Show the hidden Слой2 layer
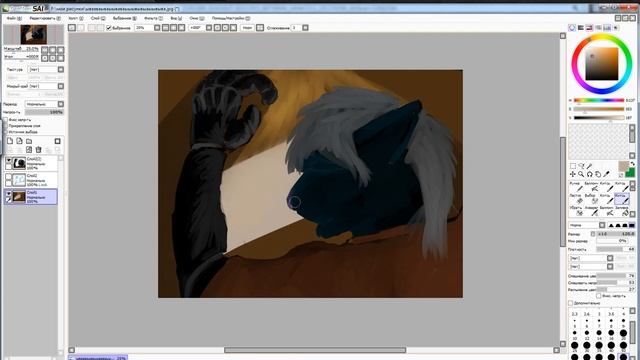This screenshot has width=640, height=360. [8, 177]
